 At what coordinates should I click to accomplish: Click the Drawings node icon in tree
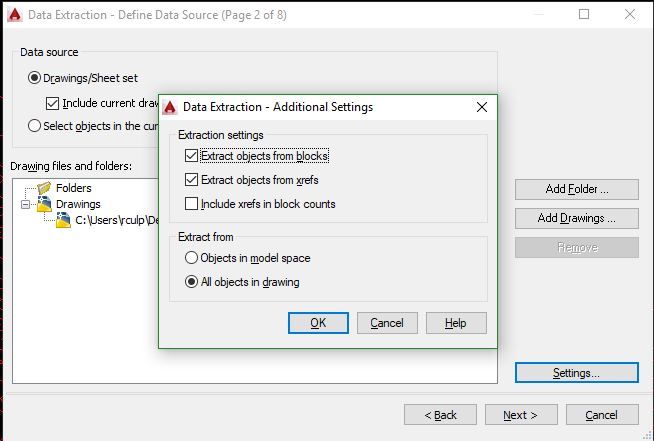pos(44,204)
